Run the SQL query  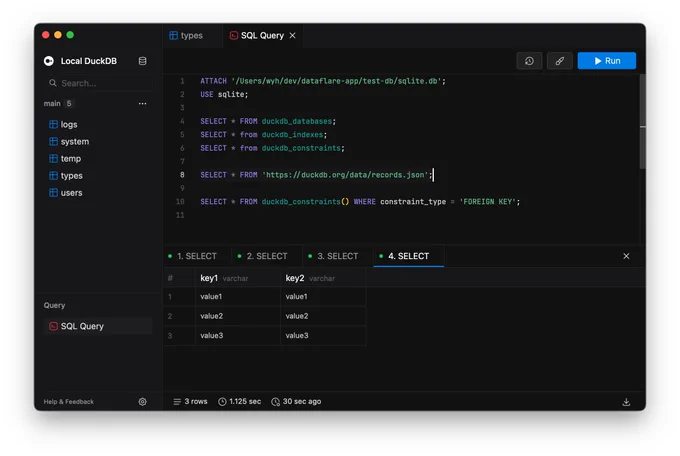[606, 61]
